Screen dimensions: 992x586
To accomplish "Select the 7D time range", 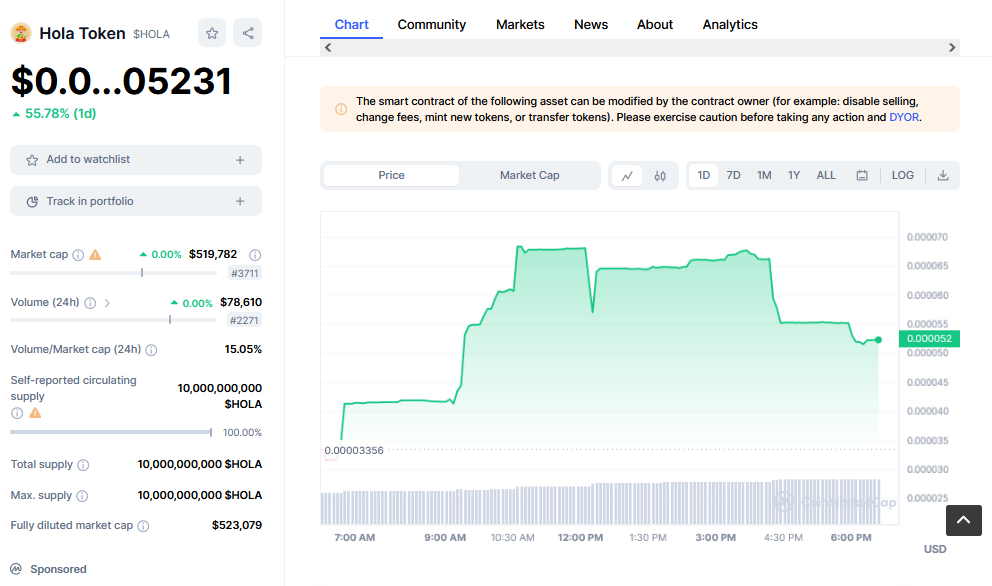I will 733,175.
